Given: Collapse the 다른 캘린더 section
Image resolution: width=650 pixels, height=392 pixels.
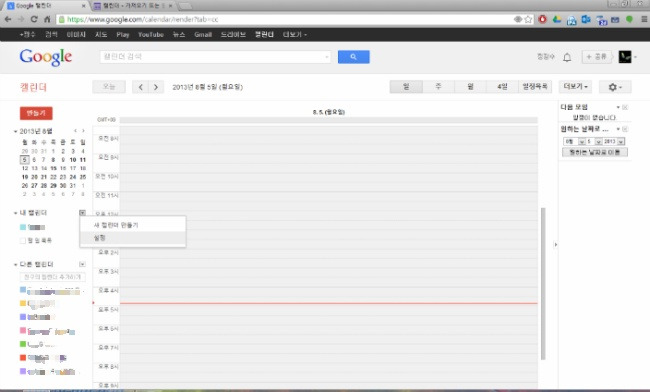Looking at the screenshot, I should tap(15, 264).
